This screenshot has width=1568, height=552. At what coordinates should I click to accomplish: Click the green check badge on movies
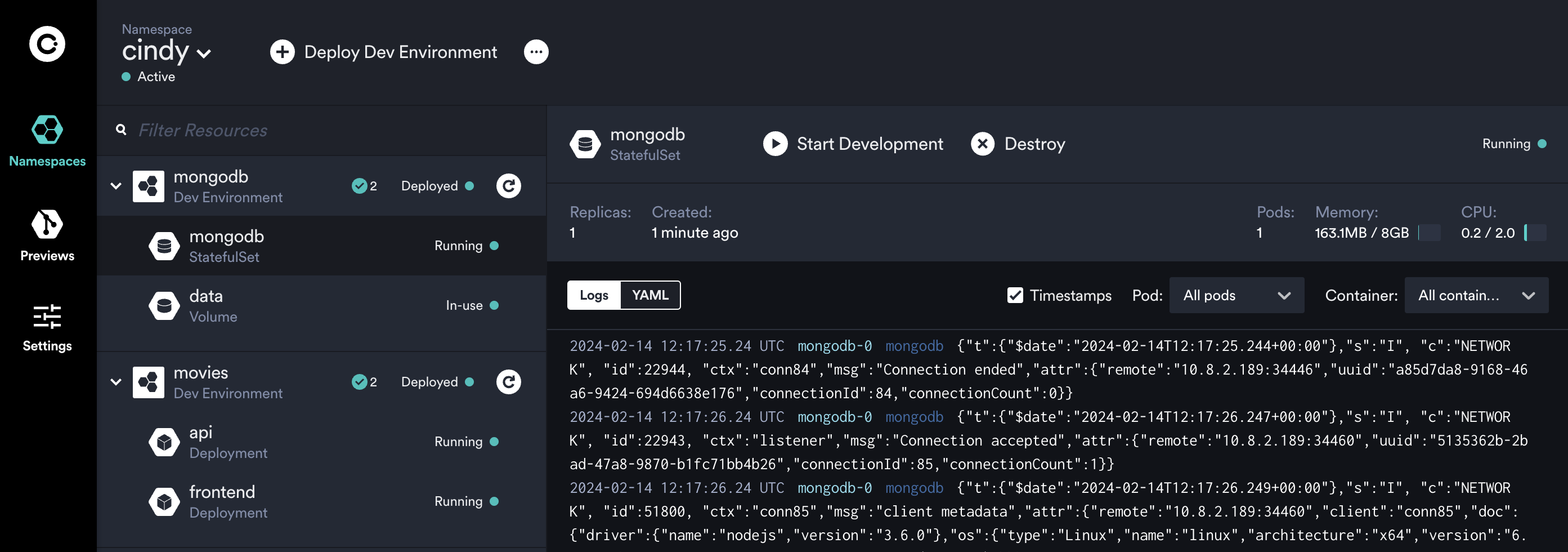coord(359,382)
